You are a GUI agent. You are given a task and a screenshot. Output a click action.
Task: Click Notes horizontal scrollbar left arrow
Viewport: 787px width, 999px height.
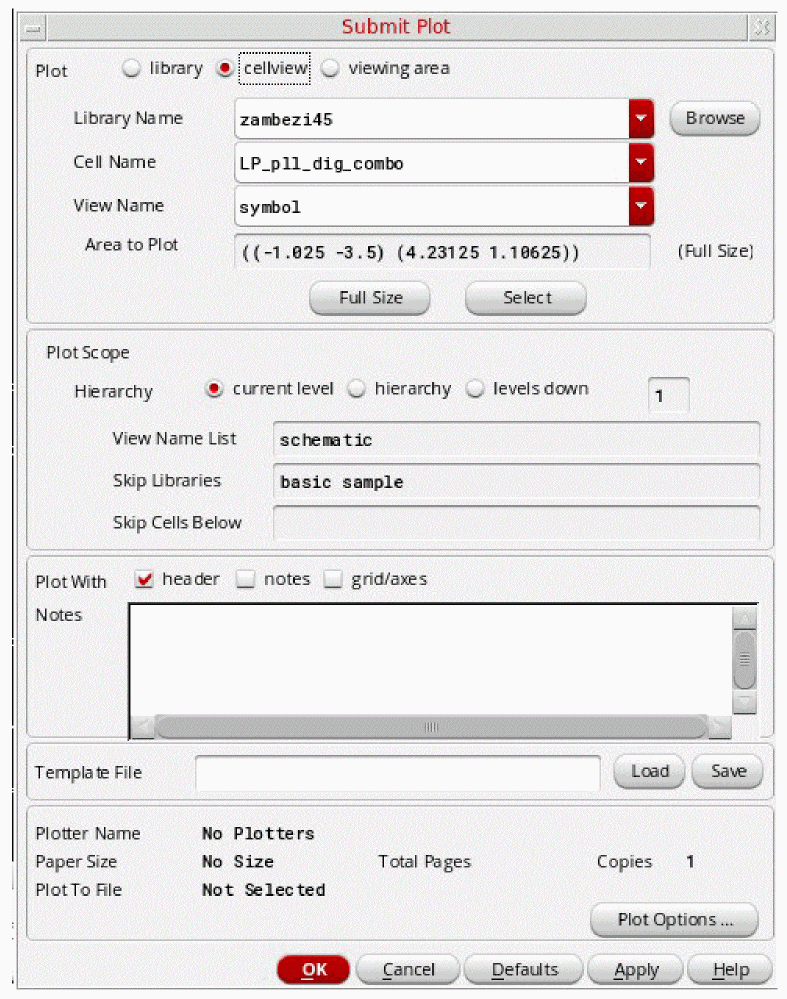(142, 726)
